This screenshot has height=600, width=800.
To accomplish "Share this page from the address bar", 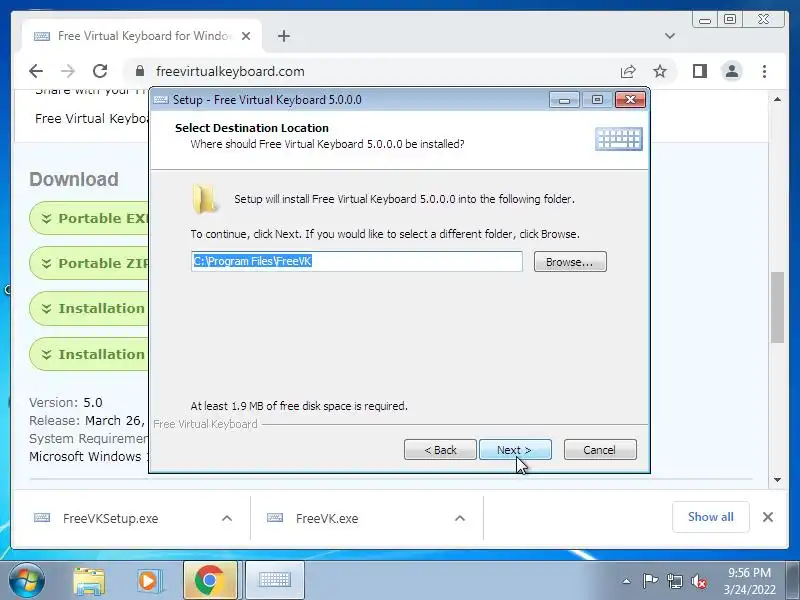I will tap(628, 71).
